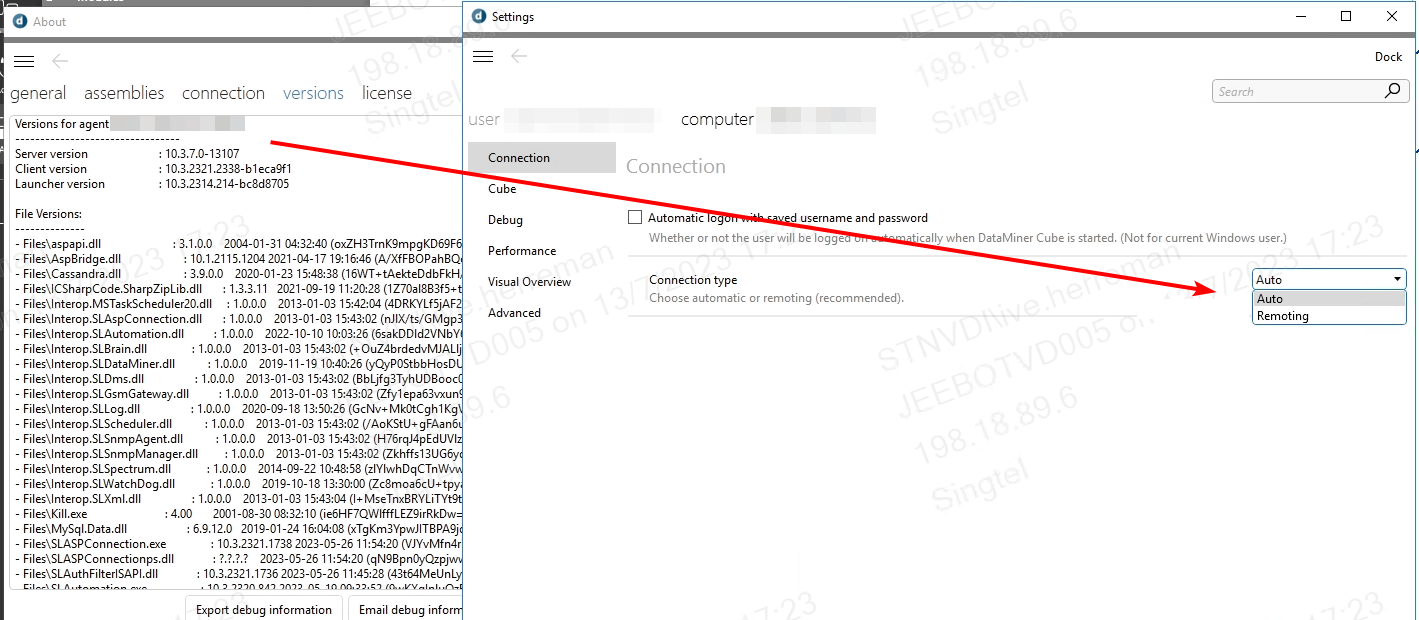Click the Files\MySql.Data.dll row
Screen dimensions: 1419x620
coord(238,529)
